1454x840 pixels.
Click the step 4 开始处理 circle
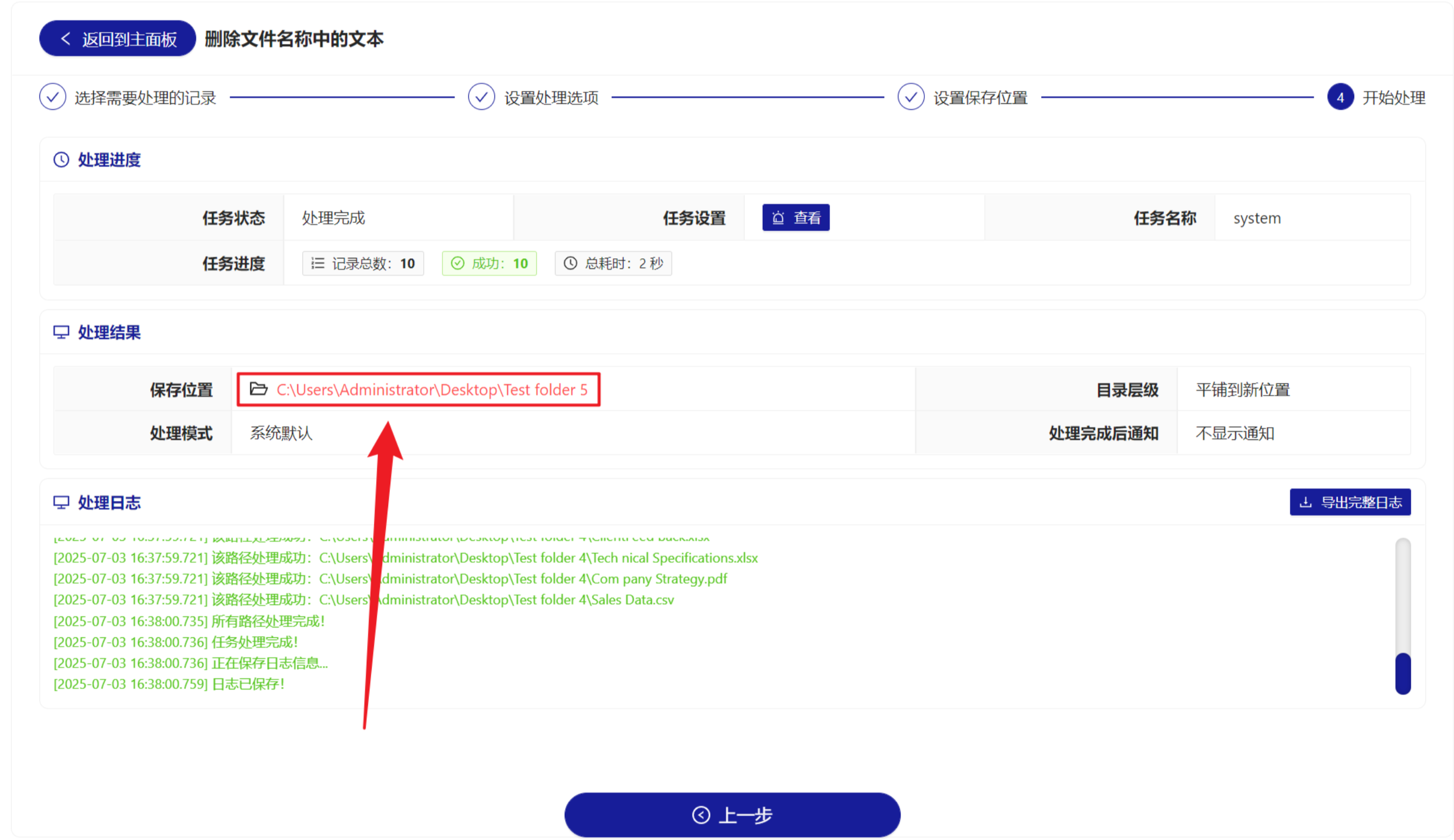[x=1340, y=98]
